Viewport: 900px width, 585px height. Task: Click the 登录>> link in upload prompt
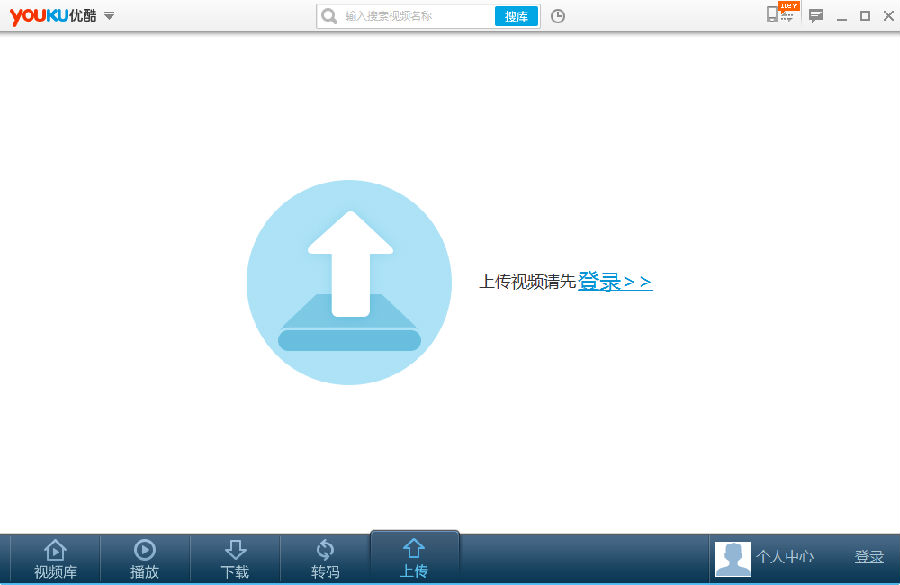[615, 282]
